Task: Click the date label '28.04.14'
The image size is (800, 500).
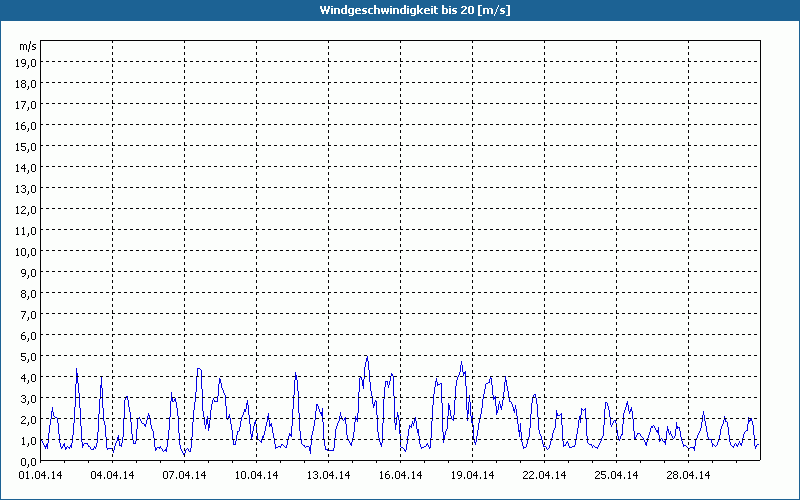Action: (x=688, y=476)
